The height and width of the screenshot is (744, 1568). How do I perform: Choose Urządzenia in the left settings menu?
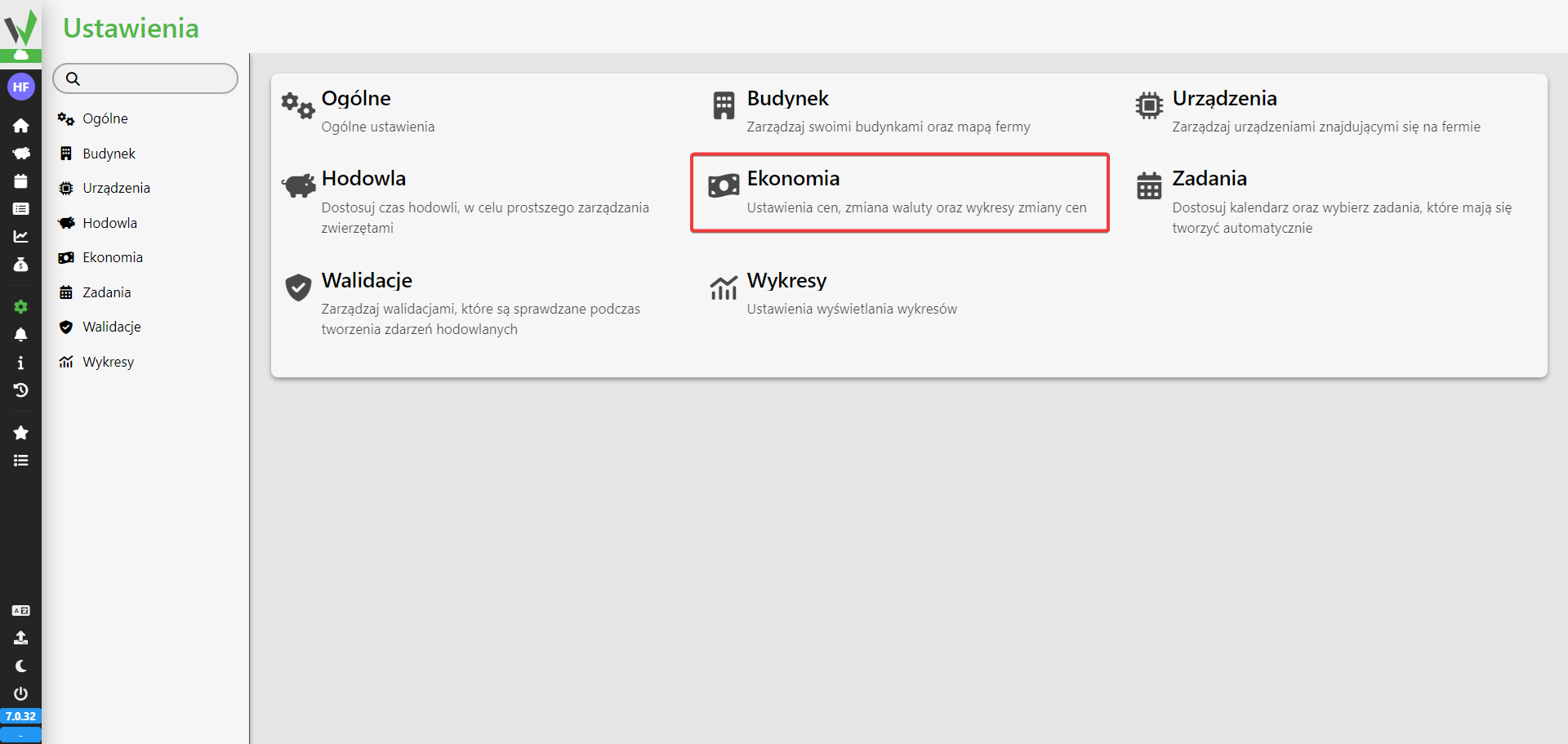116,188
